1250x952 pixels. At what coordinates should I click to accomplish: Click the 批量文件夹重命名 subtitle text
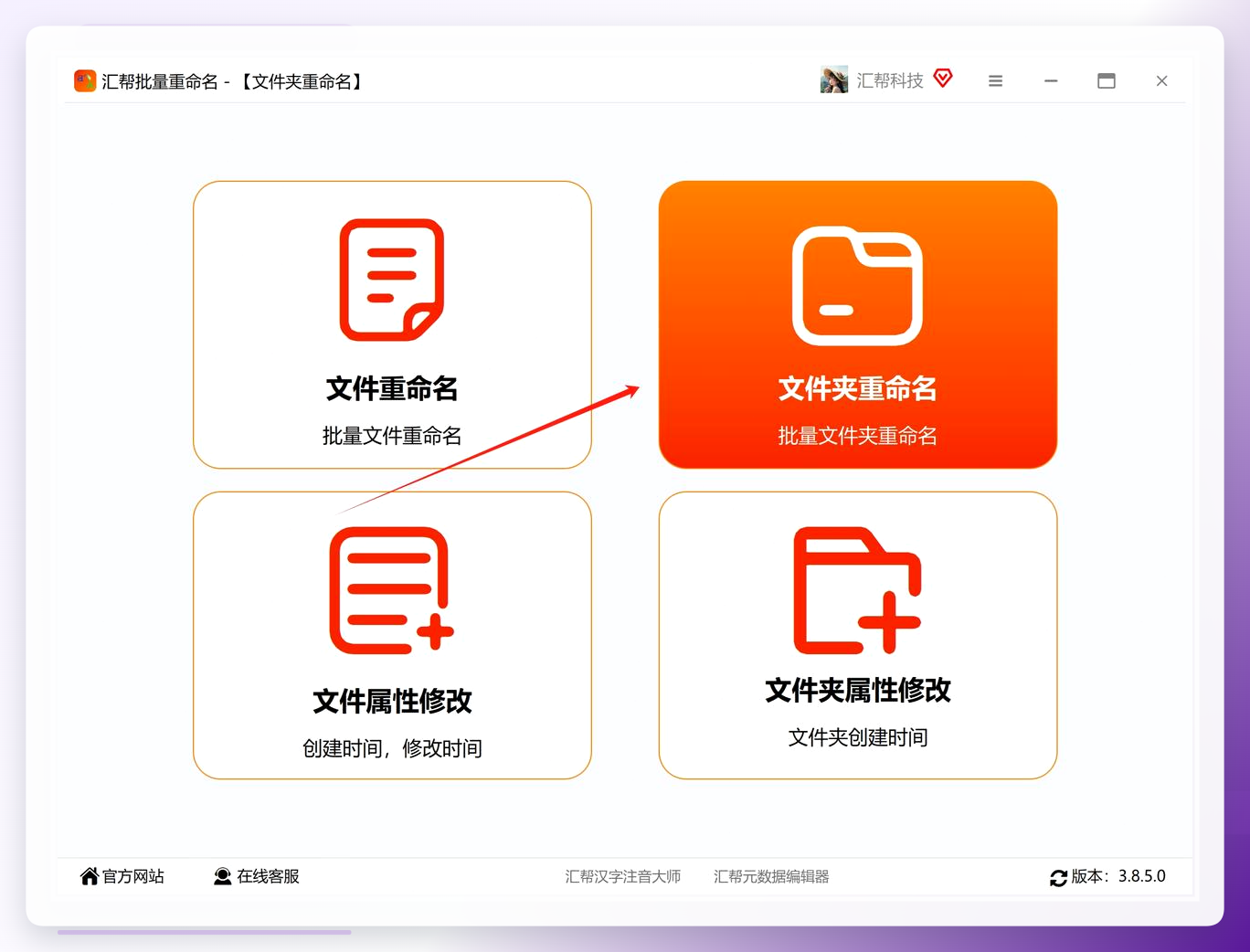click(x=857, y=436)
